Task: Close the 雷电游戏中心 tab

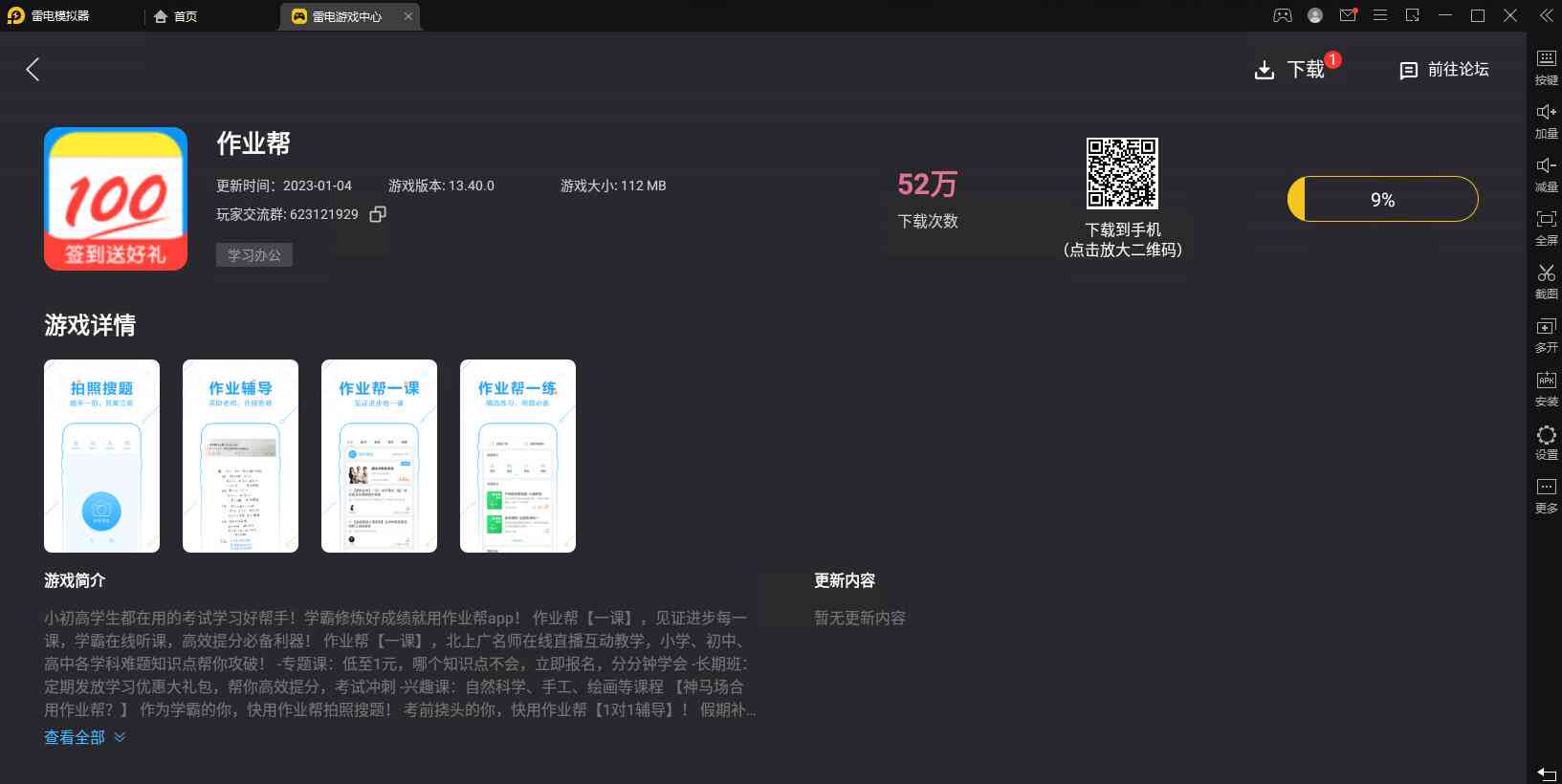Action: click(408, 16)
